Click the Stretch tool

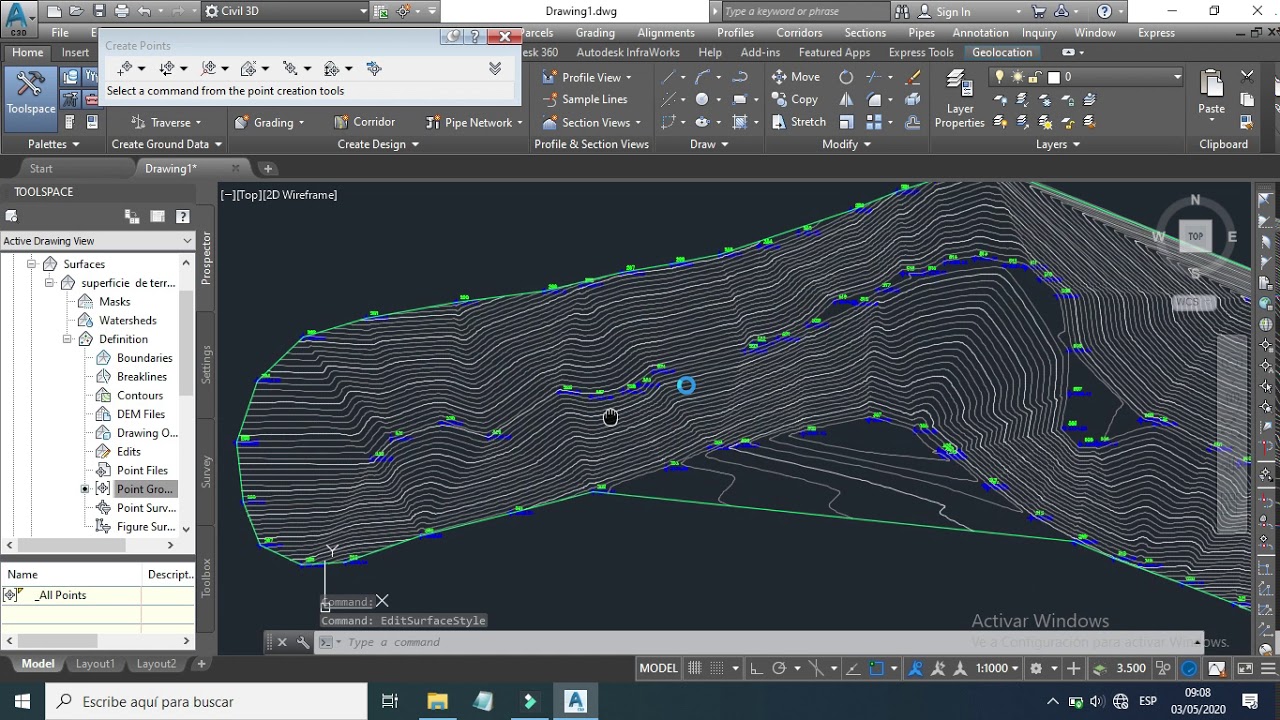click(x=799, y=122)
